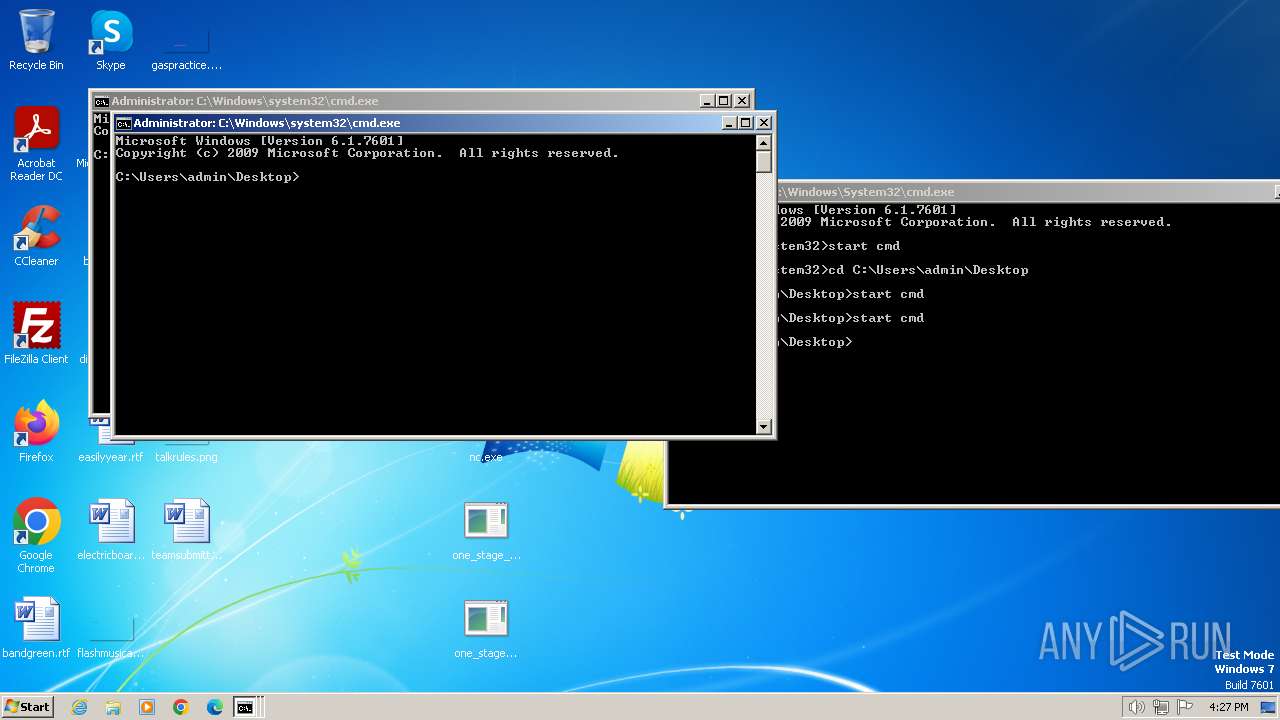Click front cmd scrollbar down arrow
The height and width of the screenshot is (720, 1280).
pyautogui.click(x=764, y=427)
